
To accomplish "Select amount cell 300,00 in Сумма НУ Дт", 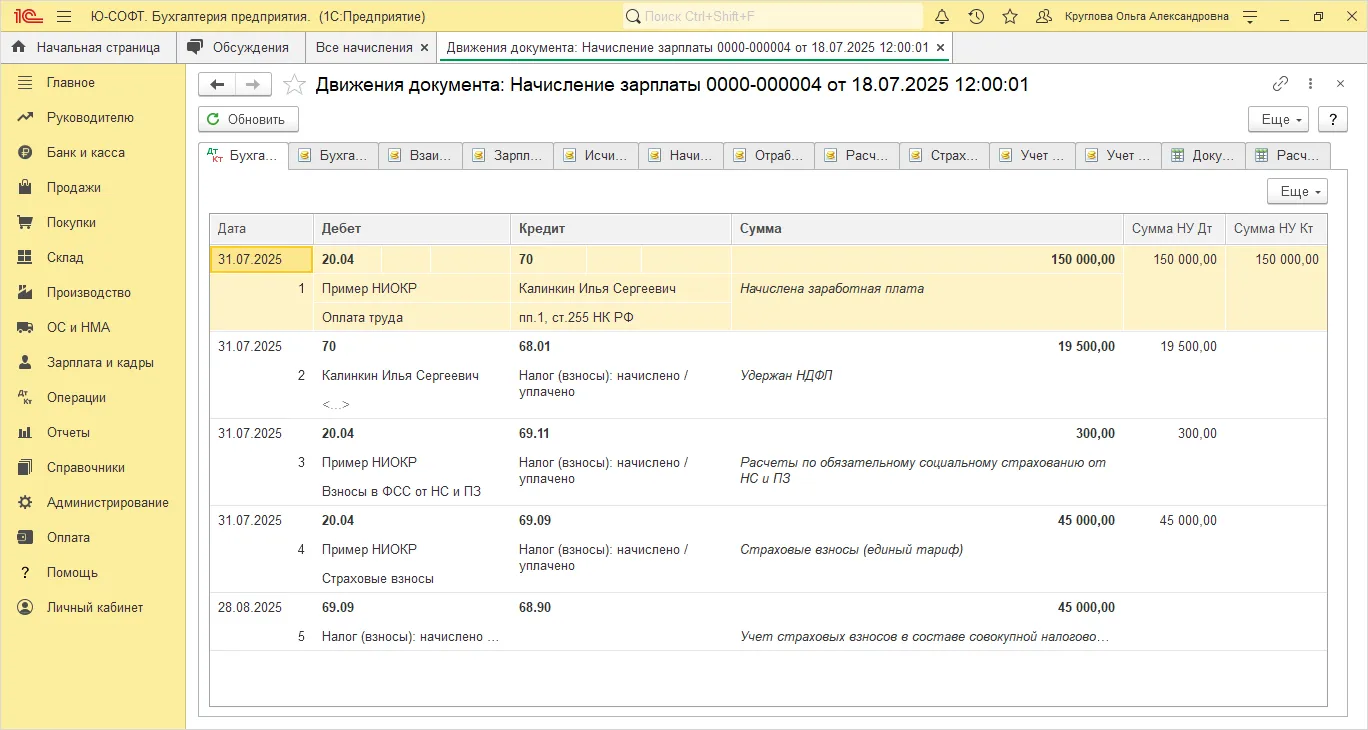I will point(1174,433).
